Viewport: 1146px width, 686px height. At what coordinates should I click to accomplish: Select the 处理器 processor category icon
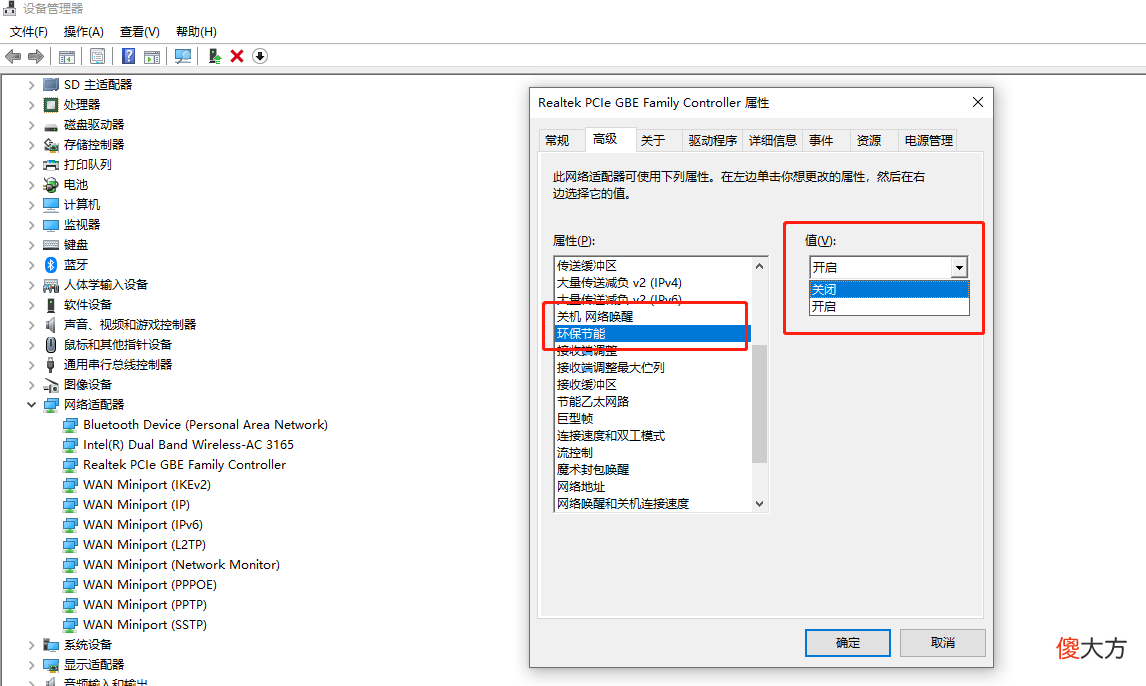[x=50, y=105]
